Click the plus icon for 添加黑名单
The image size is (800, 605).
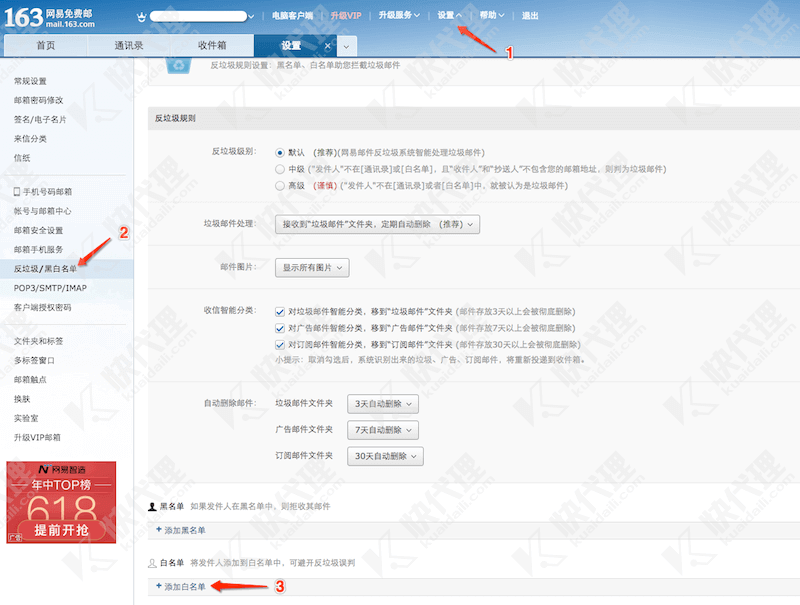pos(158,528)
